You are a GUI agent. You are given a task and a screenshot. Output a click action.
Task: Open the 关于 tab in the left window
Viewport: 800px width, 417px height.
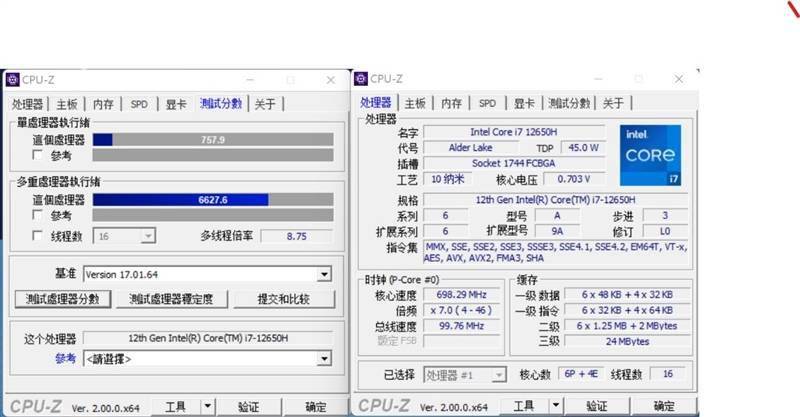[265, 104]
